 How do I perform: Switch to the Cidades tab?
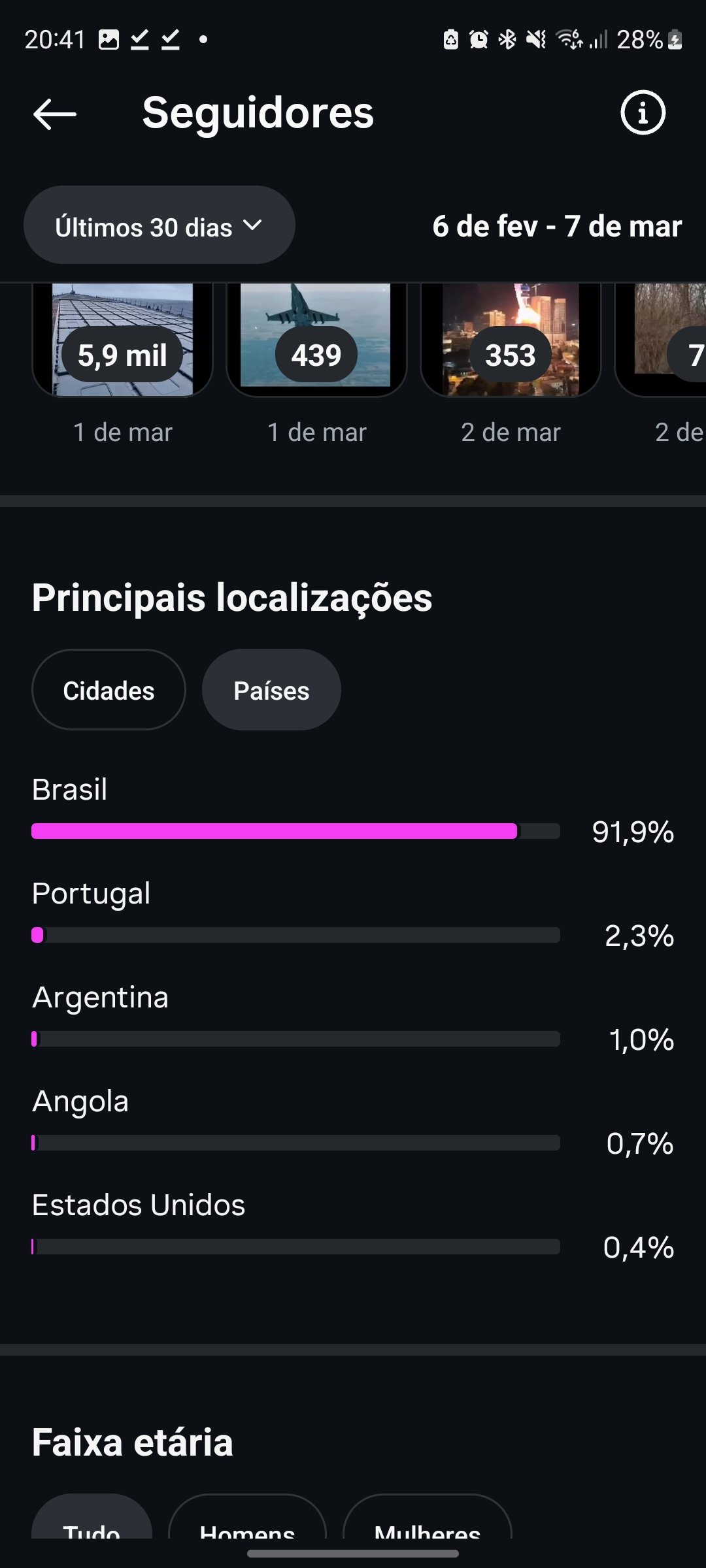tap(109, 690)
